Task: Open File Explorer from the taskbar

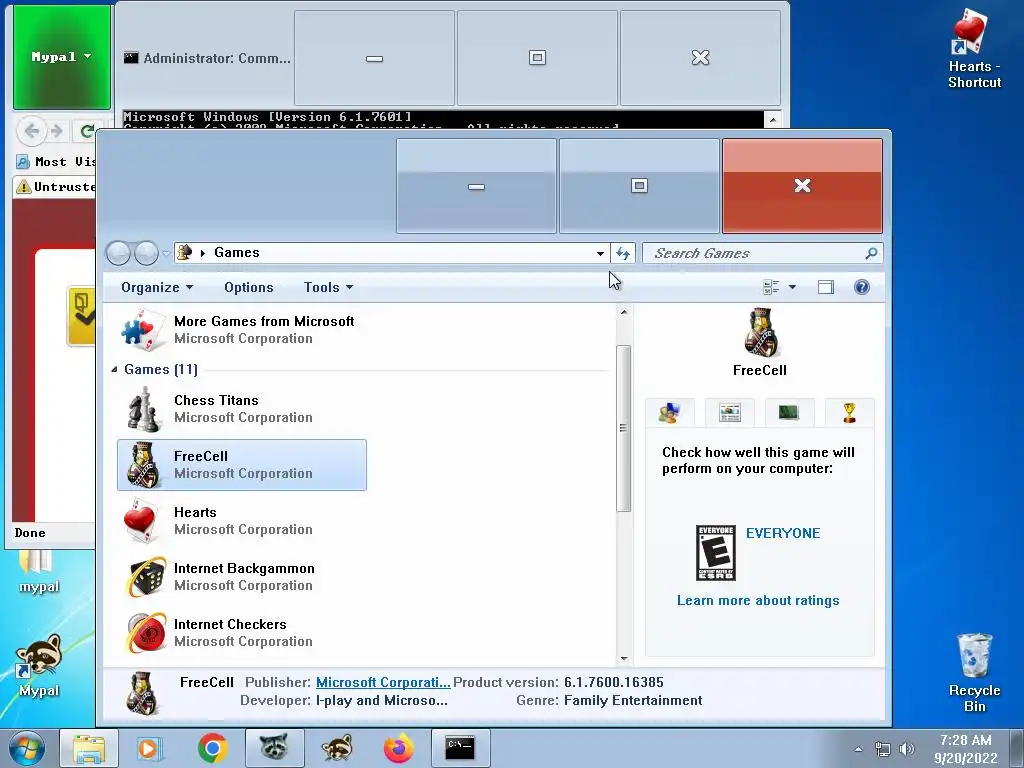Action: tap(89, 748)
